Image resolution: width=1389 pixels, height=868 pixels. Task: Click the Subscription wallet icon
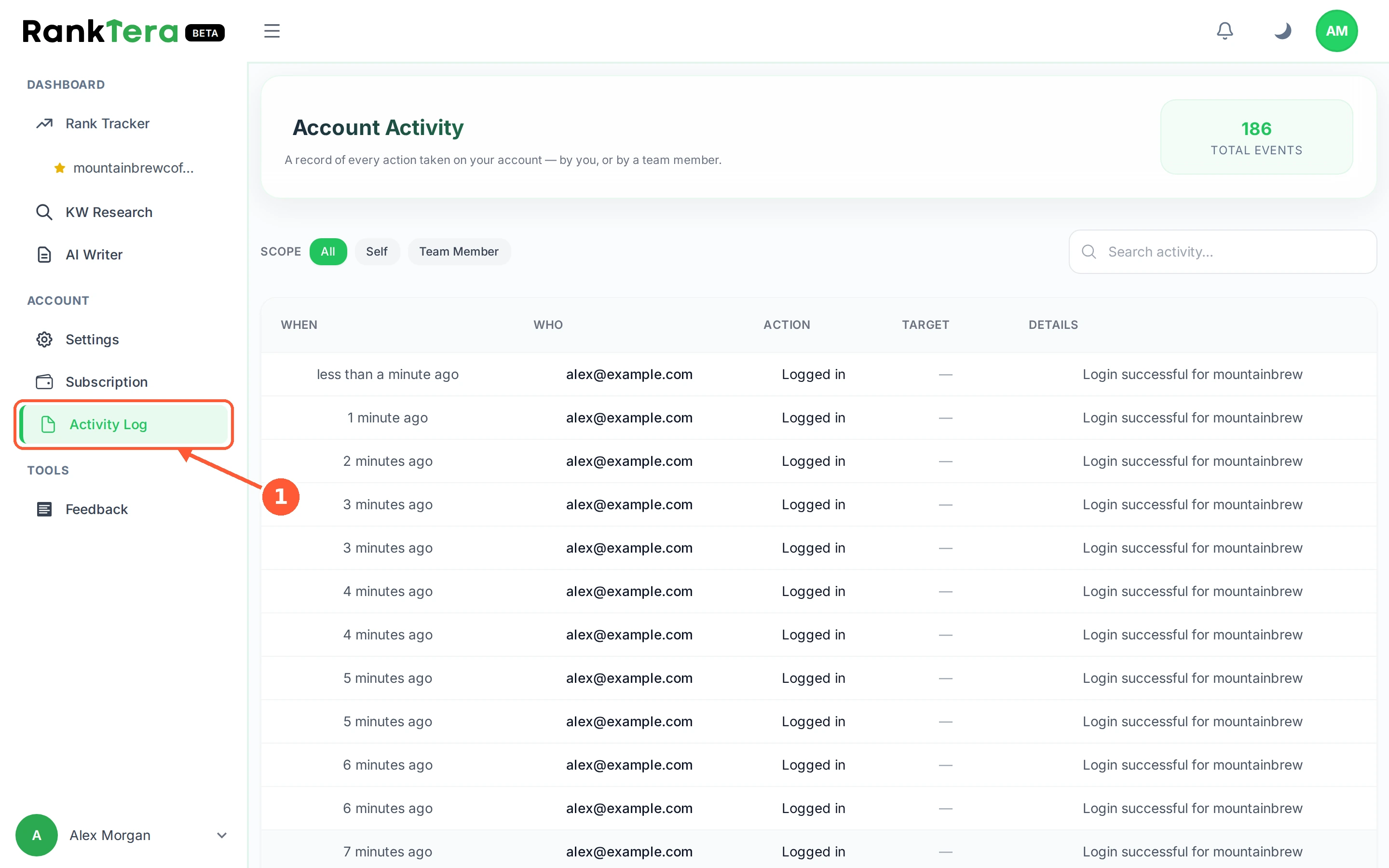point(44,382)
